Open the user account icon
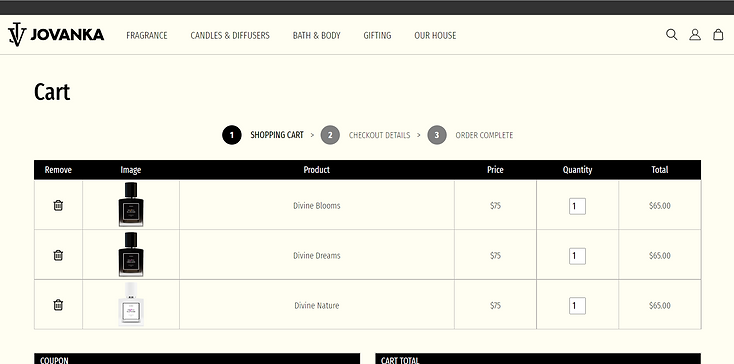 (695, 35)
